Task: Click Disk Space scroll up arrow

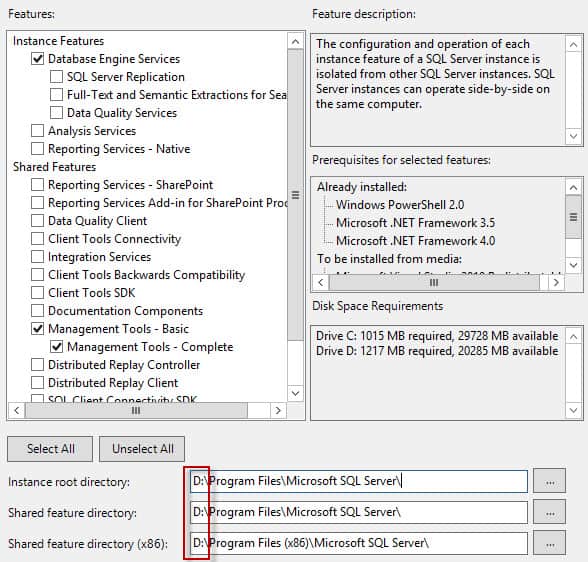Action: [x=573, y=337]
